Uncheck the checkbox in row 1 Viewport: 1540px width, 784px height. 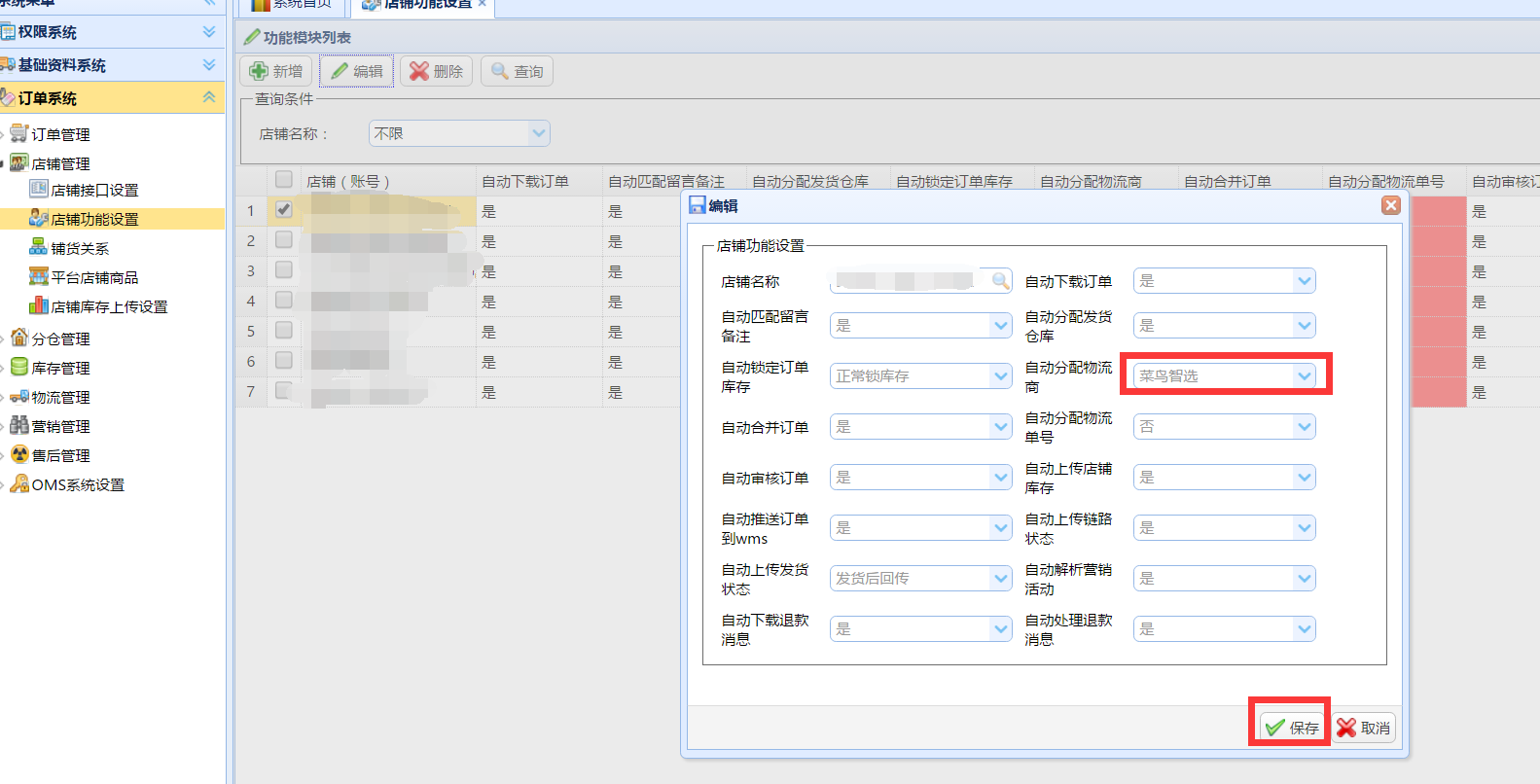(284, 209)
